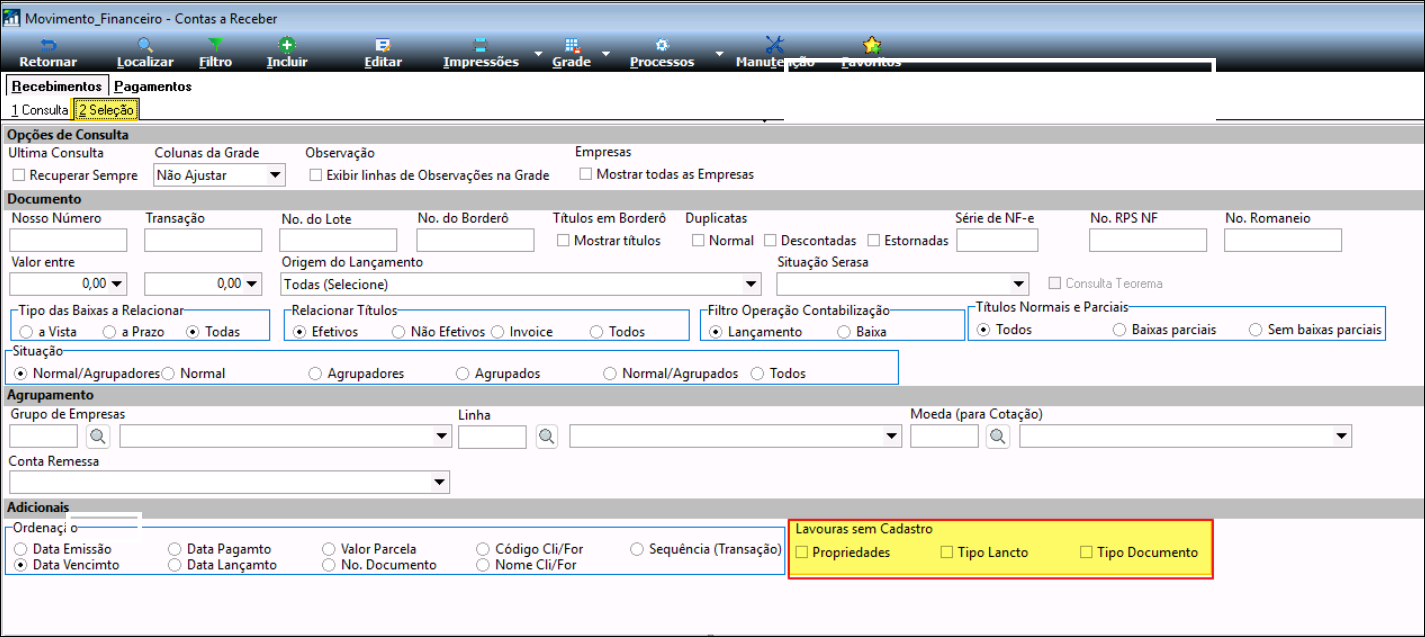Open the Situação Serasa dropdown
The width and height of the screenshot is (1425, 637).
coord(1019,284)
